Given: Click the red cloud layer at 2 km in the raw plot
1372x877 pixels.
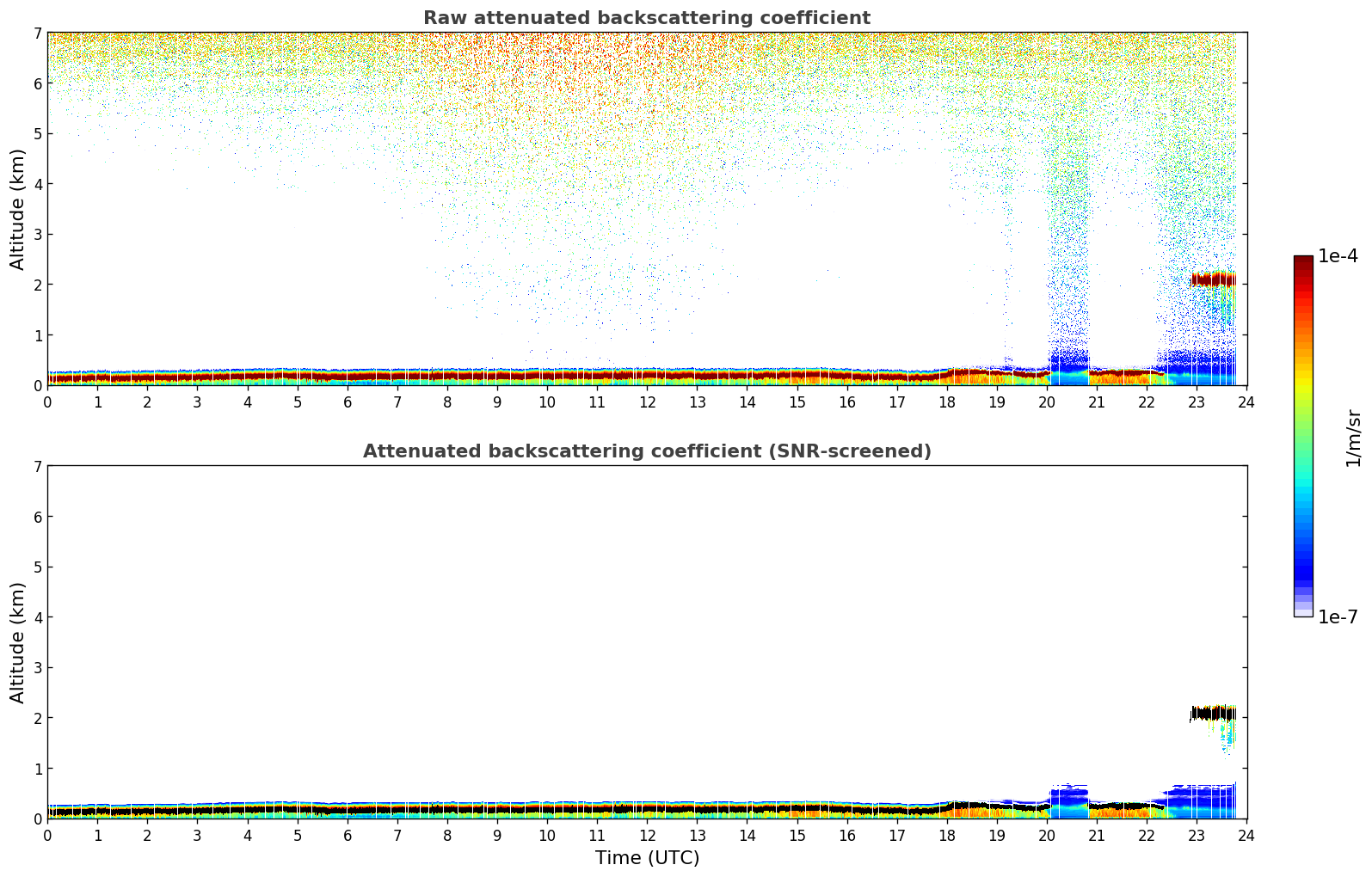Looking at the screenshot, I should pyautogui.click(x=1213, y=279).
